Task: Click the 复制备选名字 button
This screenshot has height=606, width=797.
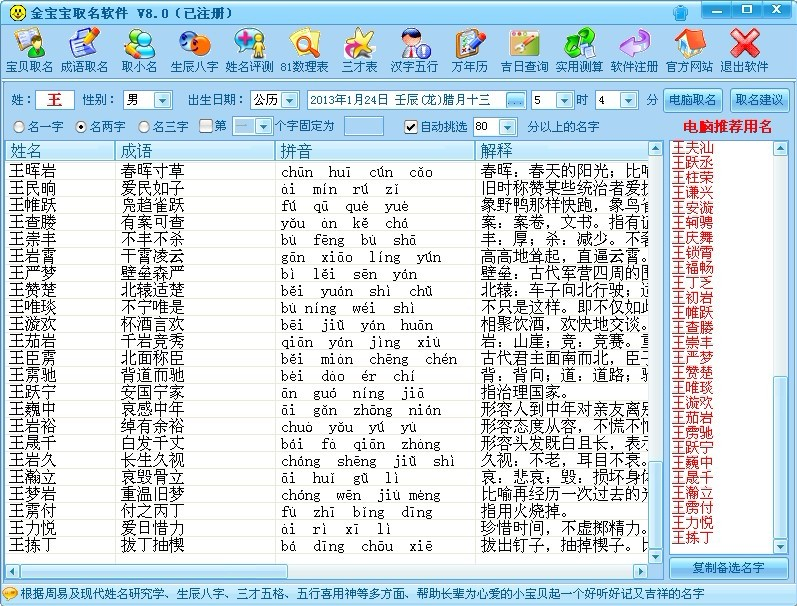Action: point(727,567)
